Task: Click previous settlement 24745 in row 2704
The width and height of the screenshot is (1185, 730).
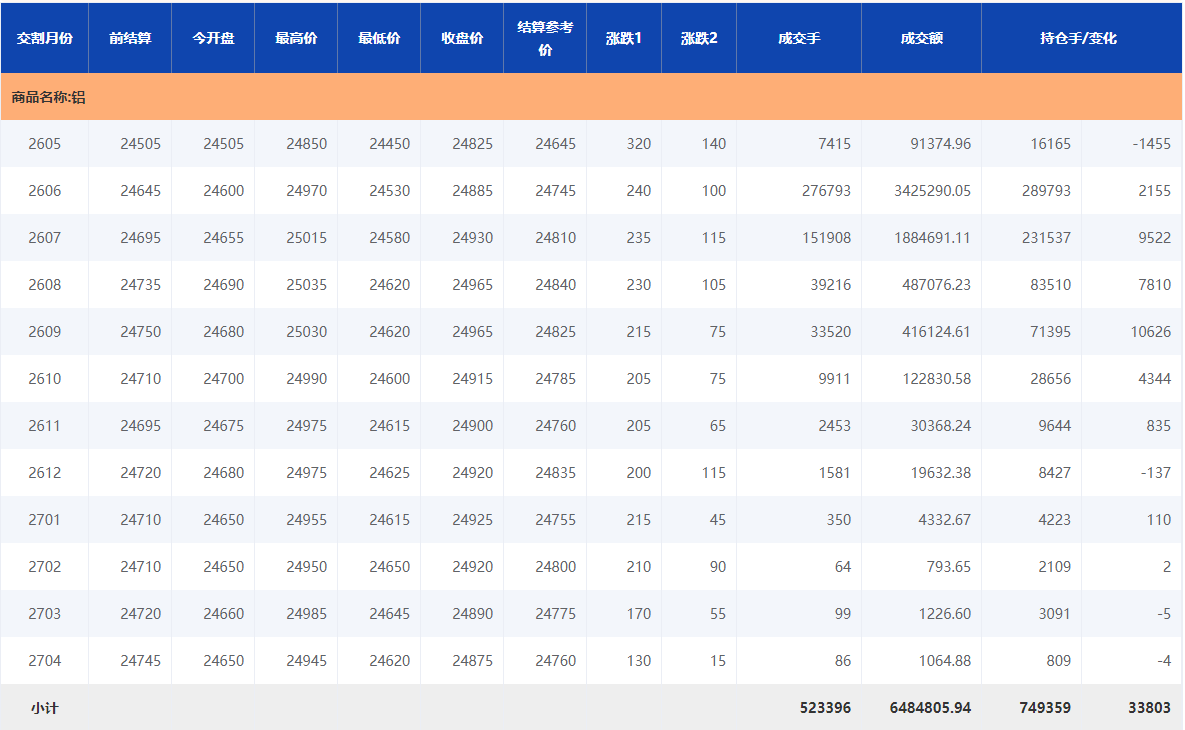Action: [x=141, y=660]
